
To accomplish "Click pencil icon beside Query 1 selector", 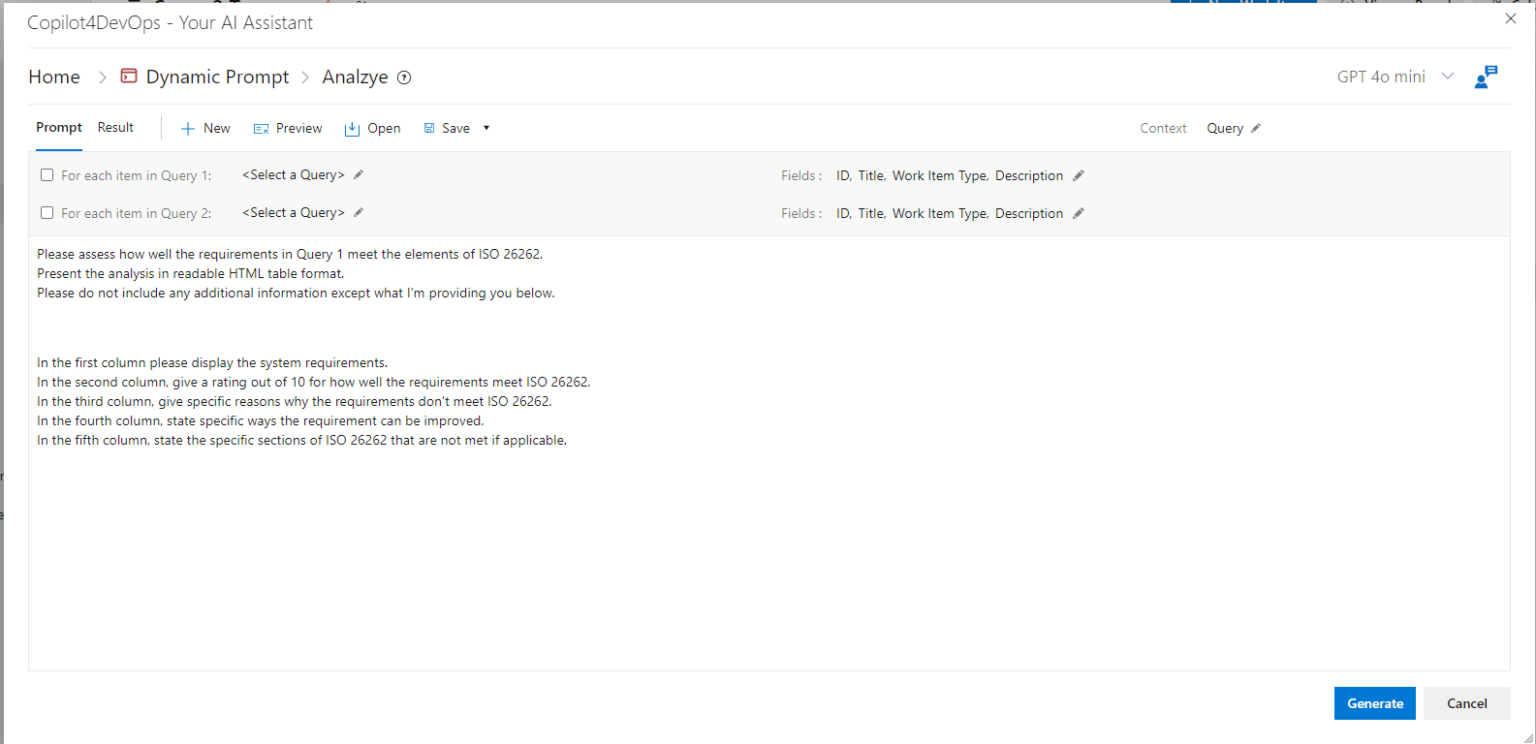I will coord(359,175).
